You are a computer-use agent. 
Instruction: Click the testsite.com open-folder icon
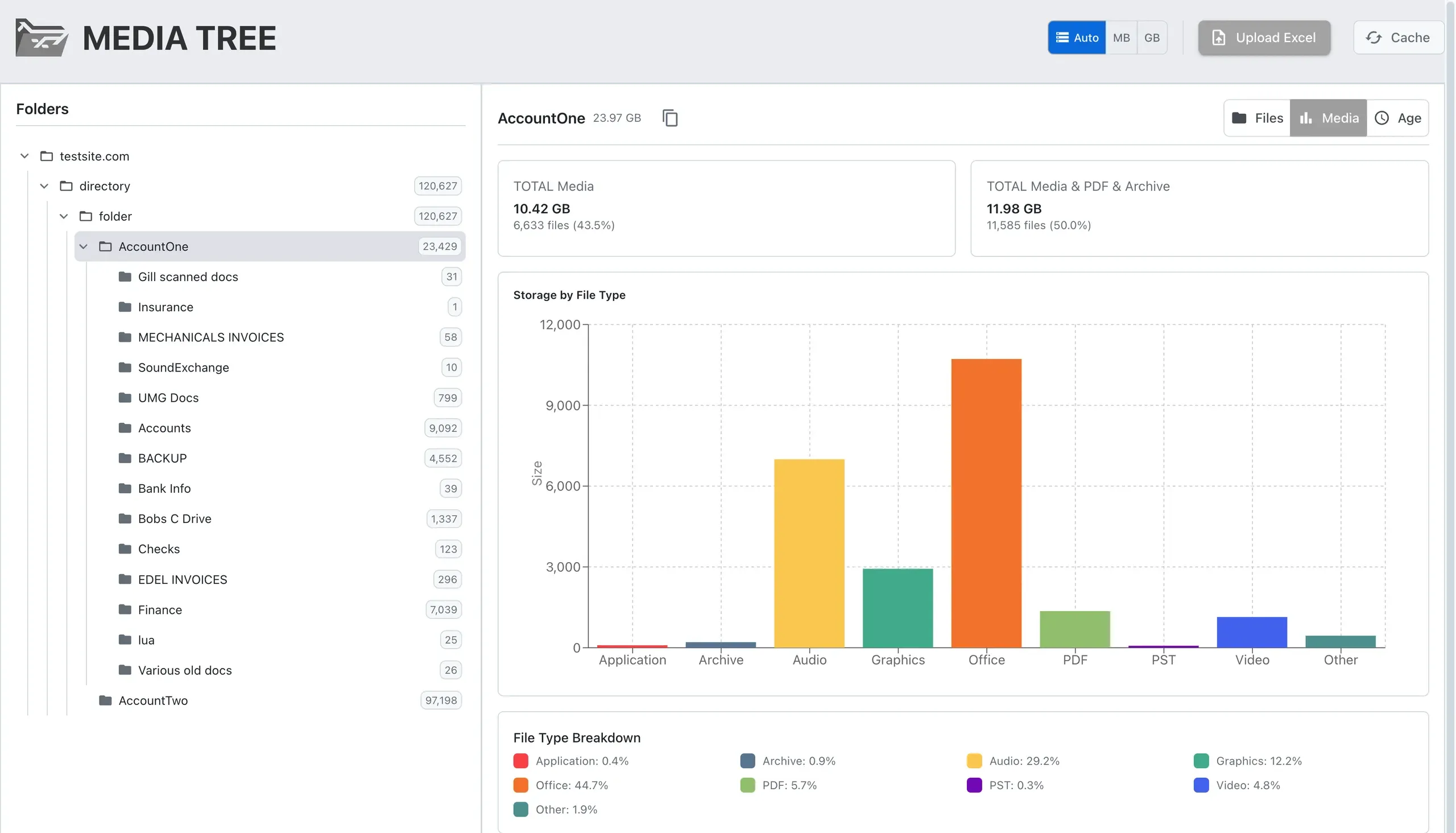pyautogui.click(x=46, y=156)
